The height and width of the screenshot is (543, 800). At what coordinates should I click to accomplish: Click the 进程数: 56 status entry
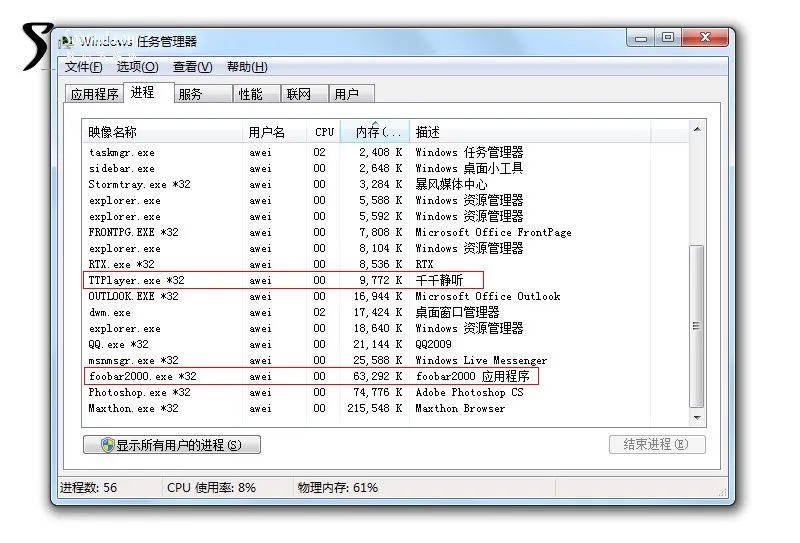(89, 487)
